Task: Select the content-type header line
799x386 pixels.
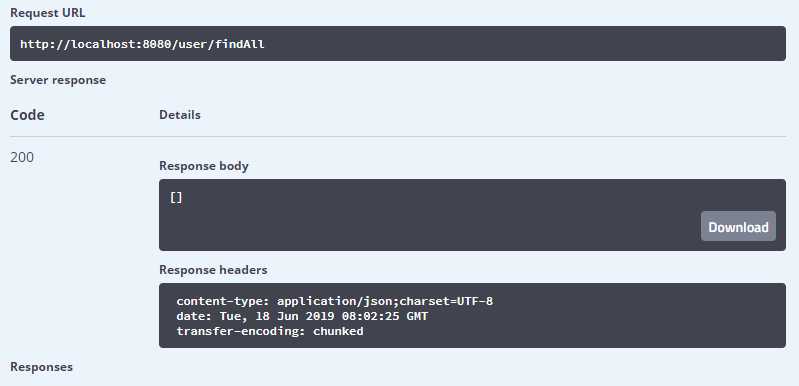Action: [335, 301]
